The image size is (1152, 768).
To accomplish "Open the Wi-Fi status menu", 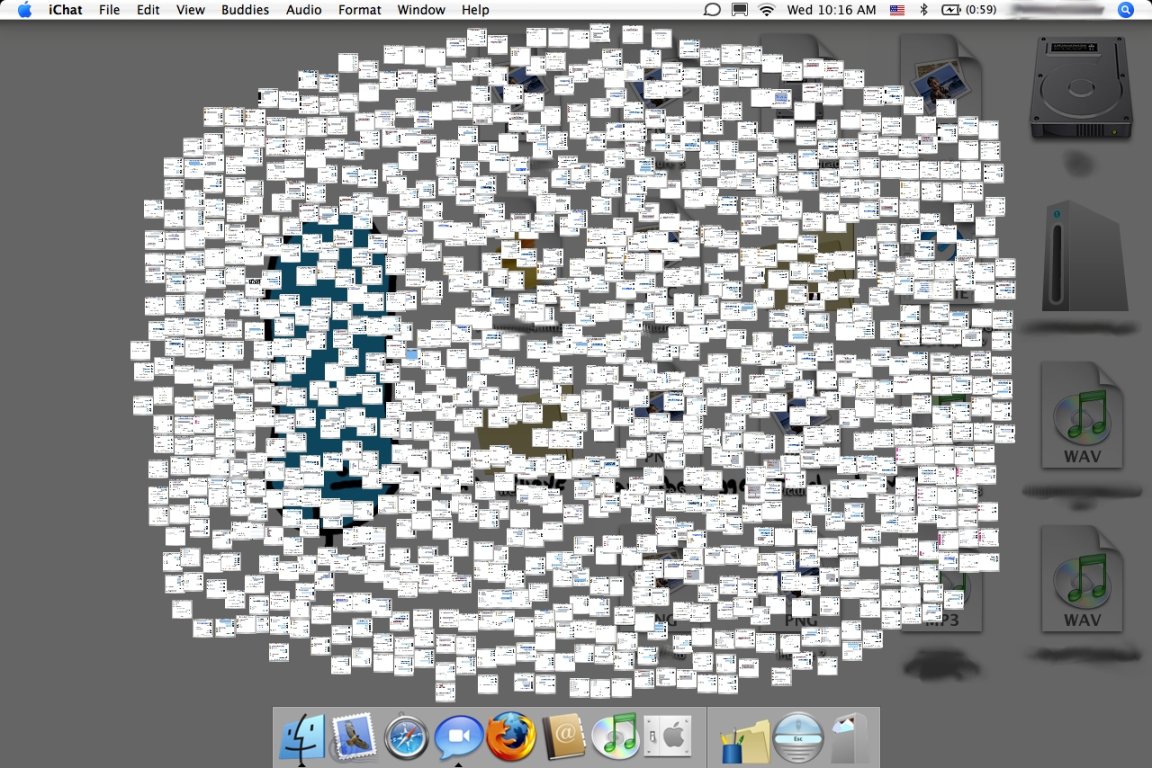I will pos(767,10).
